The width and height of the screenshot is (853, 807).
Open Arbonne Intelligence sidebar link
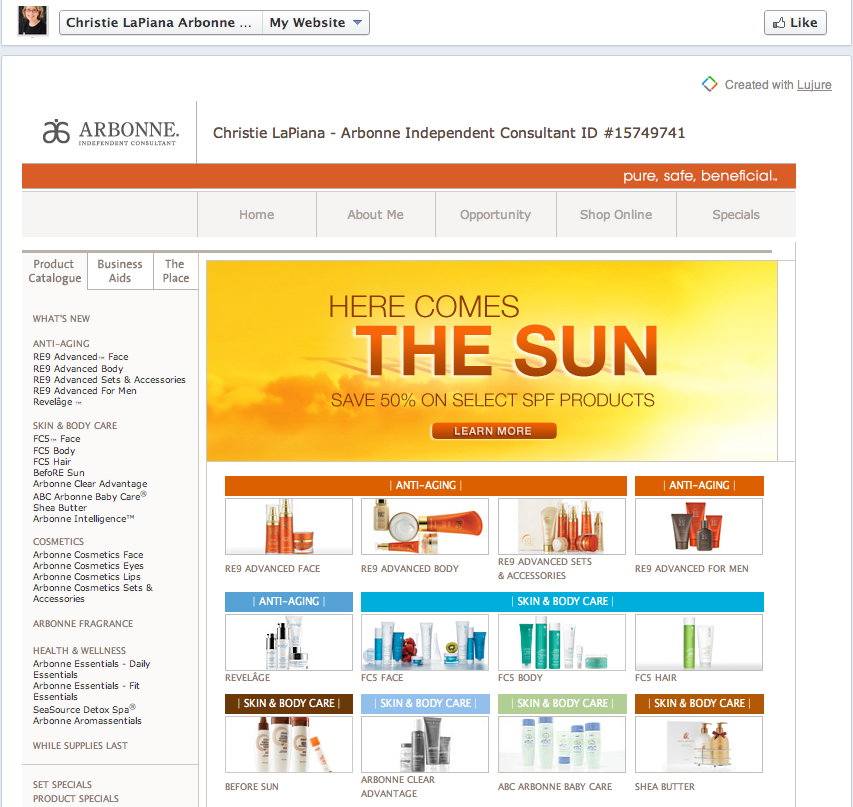[83, 519]
